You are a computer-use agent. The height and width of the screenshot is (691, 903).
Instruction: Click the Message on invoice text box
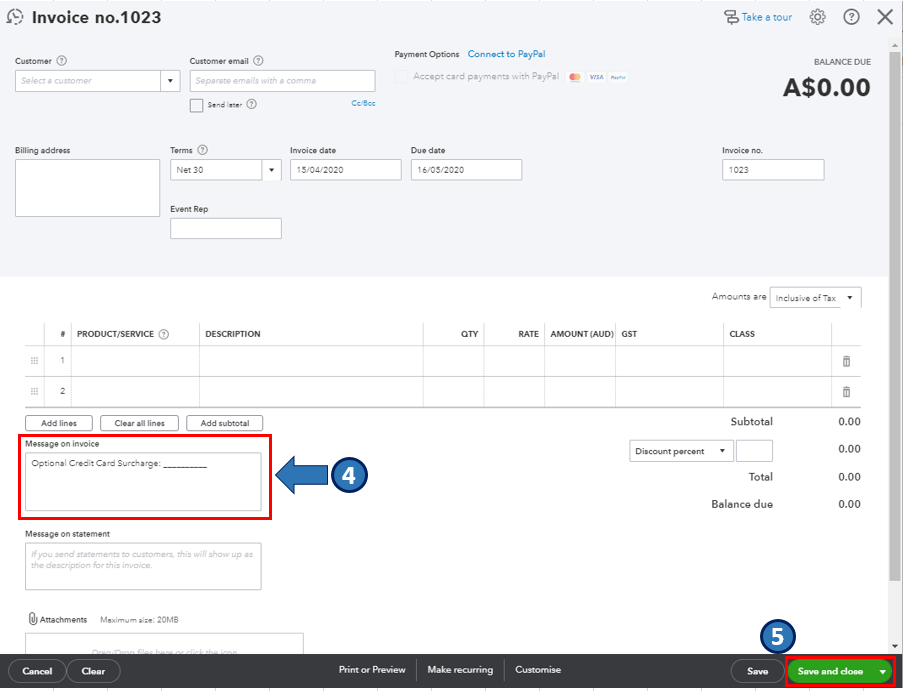coord(143,481)
